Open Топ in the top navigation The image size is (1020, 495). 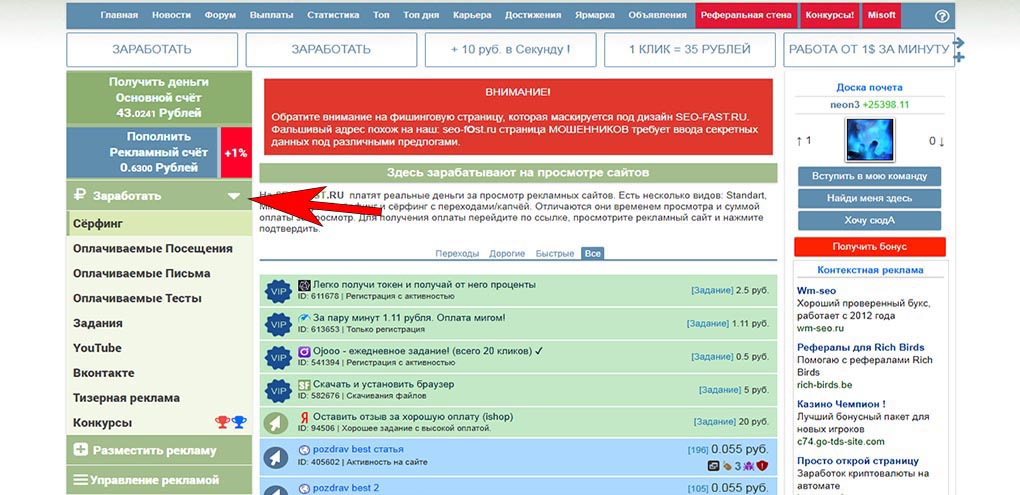381,15
